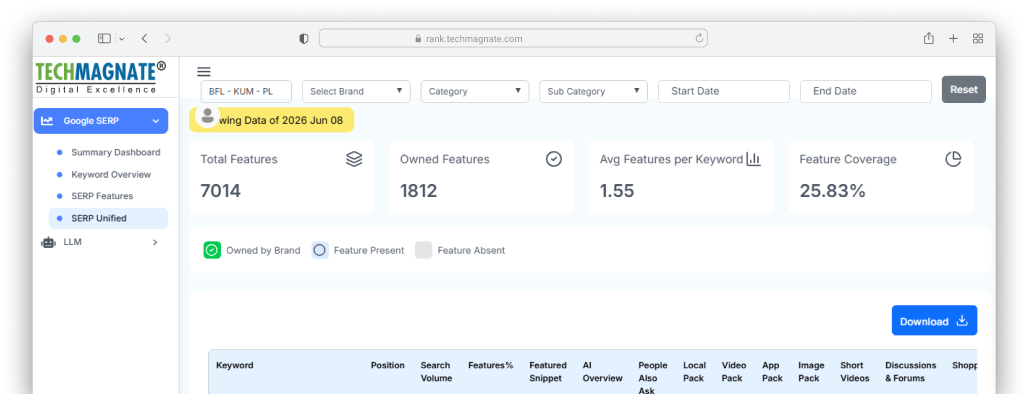This screenshot has width=1029, height=394.
Task: Show the tab overview grid icon
Action: 978,39
